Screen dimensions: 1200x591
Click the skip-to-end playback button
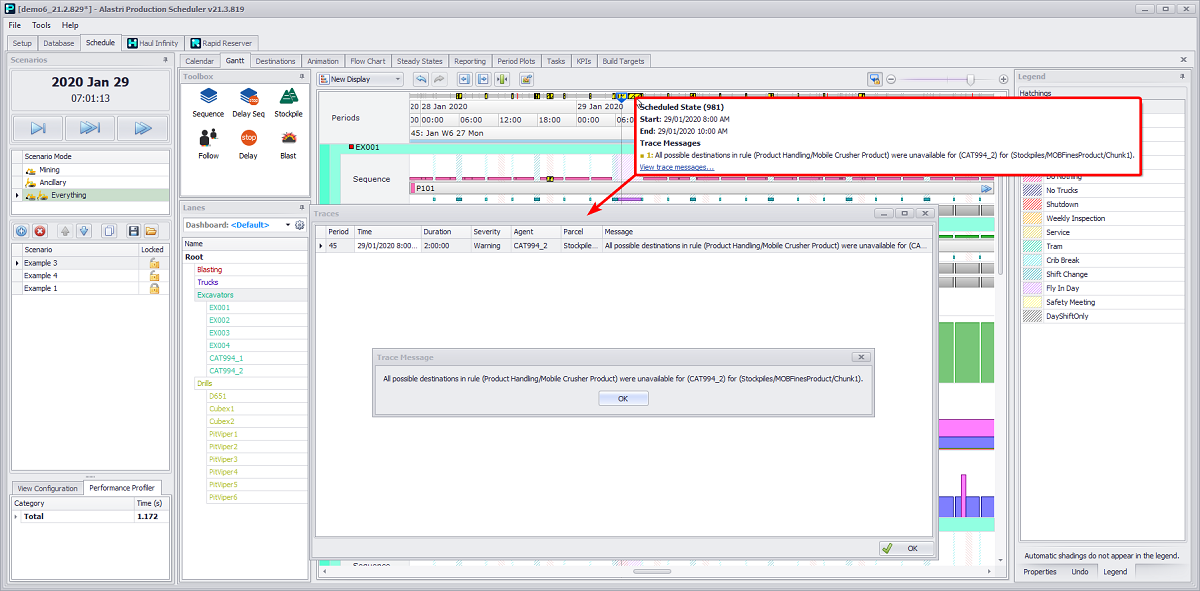click(90, 128)
